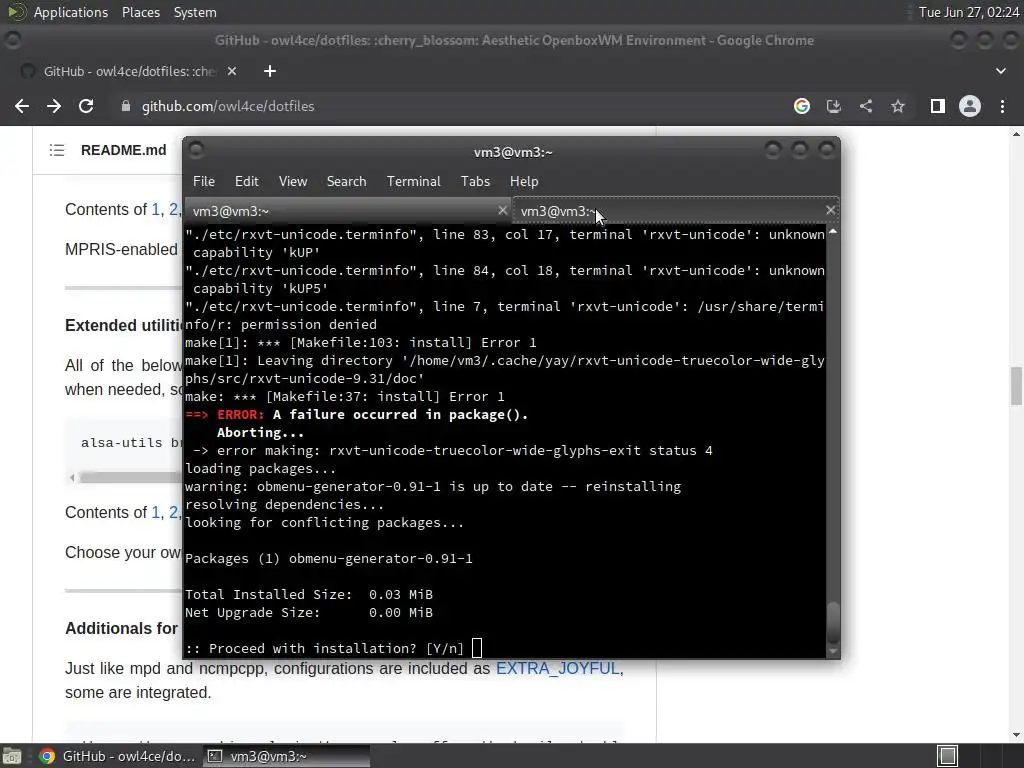Close first vm3@vm3 terminal tab
1024x768 pixels.
[502, 210]
